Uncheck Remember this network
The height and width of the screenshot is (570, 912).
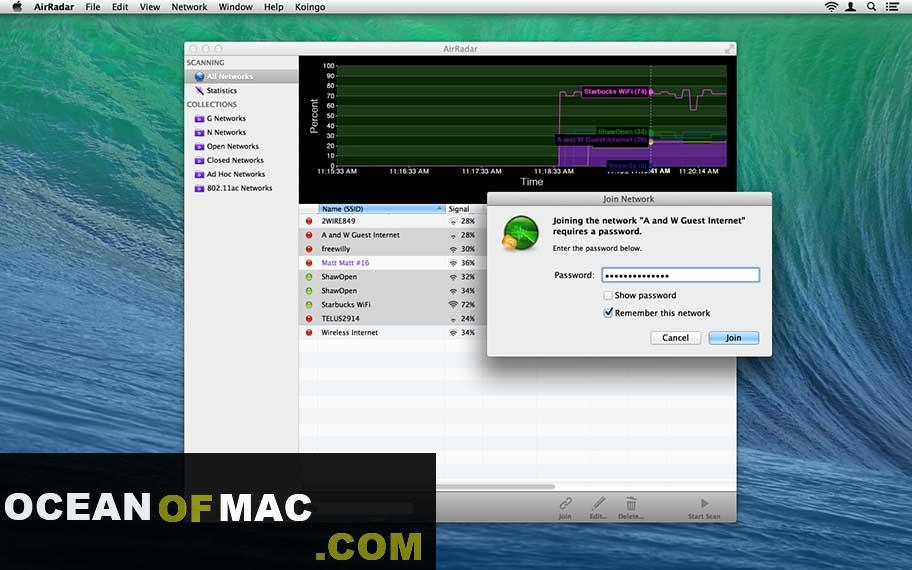pos(608,313)
